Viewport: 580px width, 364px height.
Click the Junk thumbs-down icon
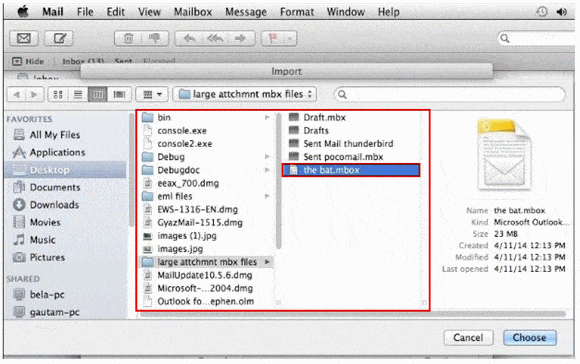tap(155, 38)
